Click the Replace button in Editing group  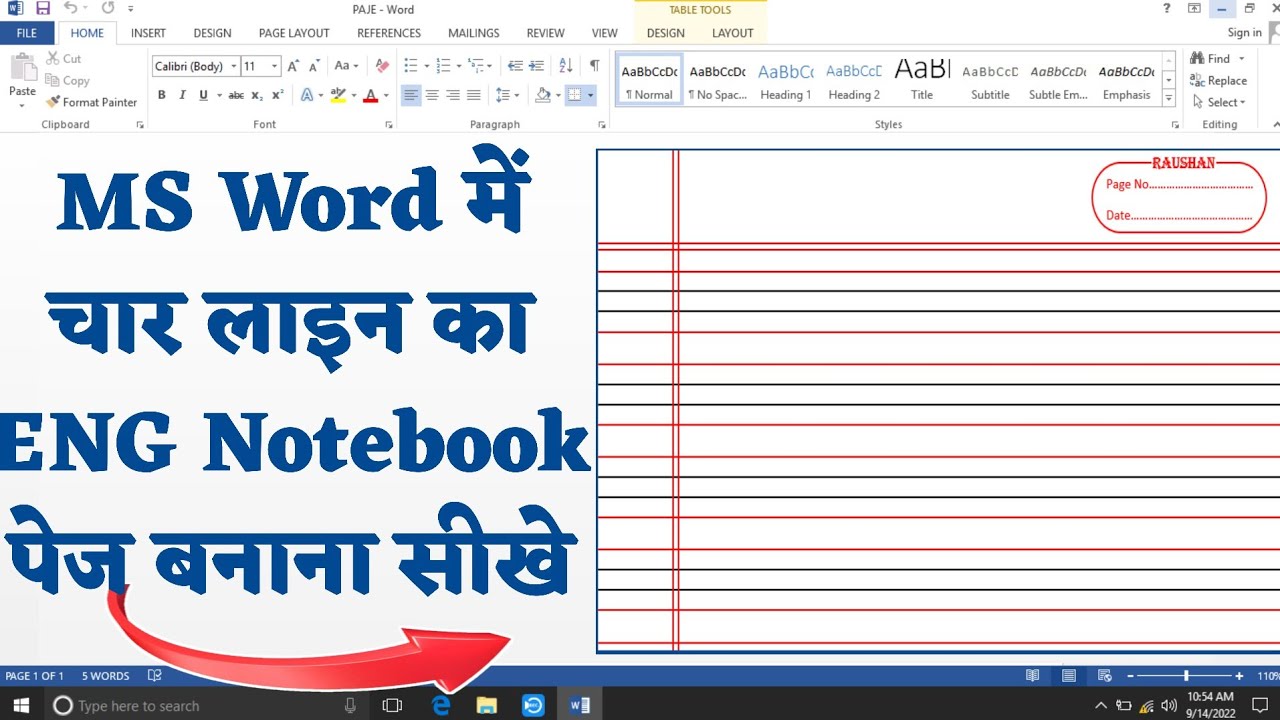click(1218, 81)
